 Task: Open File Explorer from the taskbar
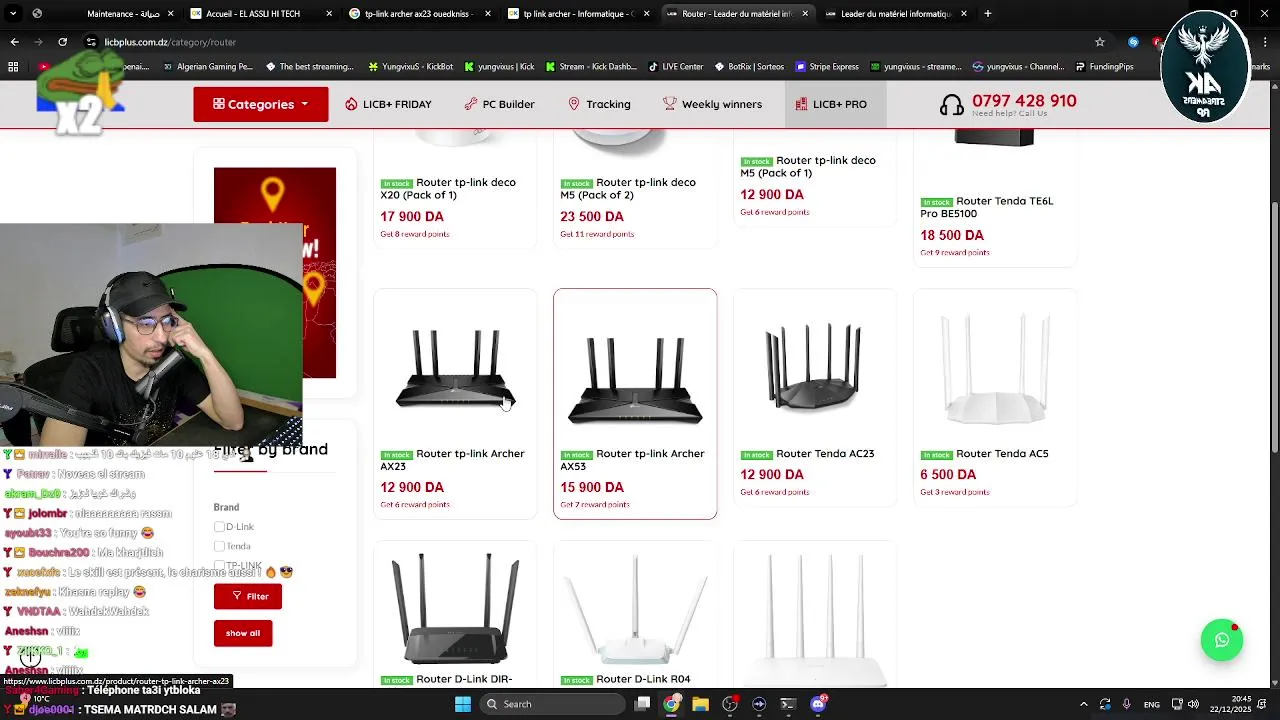pos(700,704)
